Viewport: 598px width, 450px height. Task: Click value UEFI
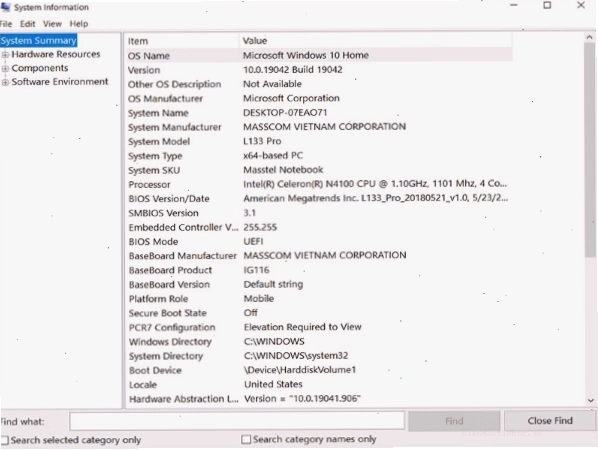tap(253, 241)
